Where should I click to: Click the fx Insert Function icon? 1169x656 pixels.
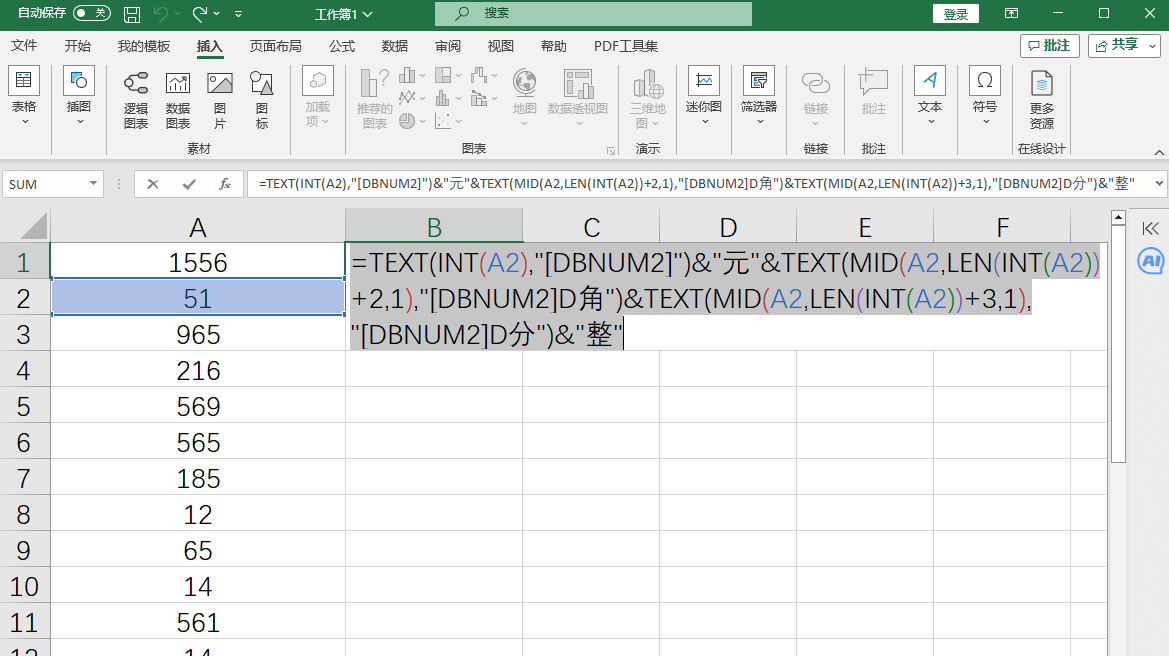(x=225, y=184)
